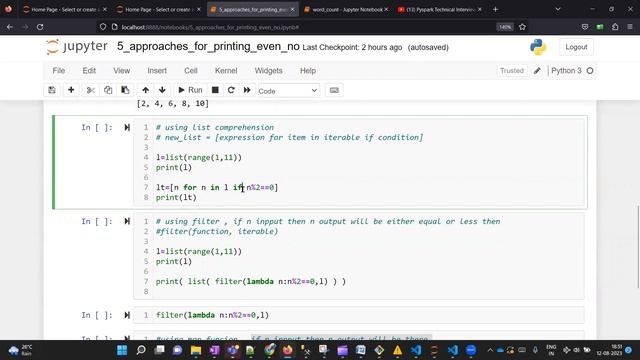
Task: Close the word_count tab
Action: 386,9
